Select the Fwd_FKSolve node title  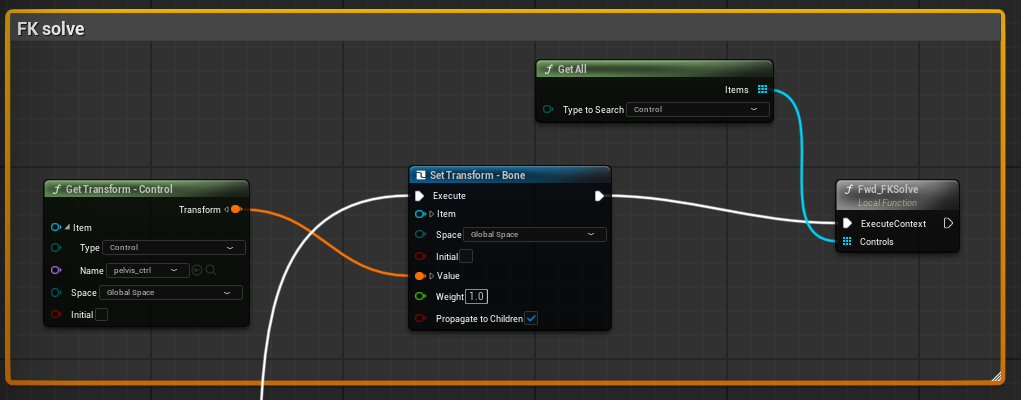(888, 190)
